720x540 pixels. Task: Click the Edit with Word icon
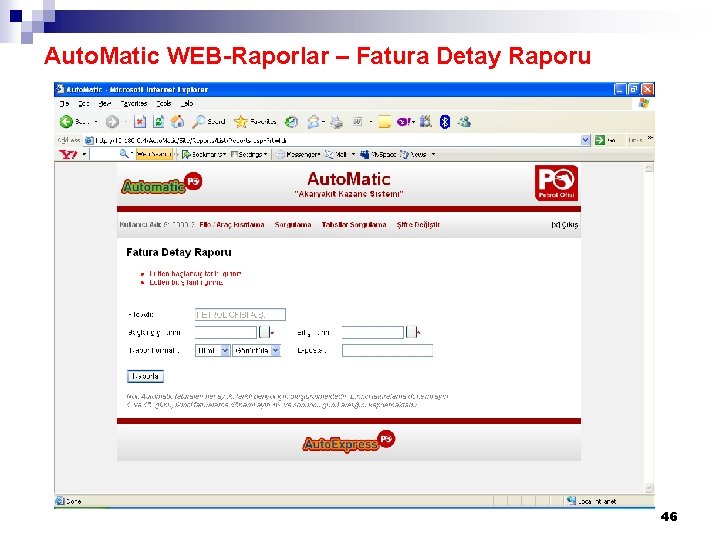(x=358, y=122)
